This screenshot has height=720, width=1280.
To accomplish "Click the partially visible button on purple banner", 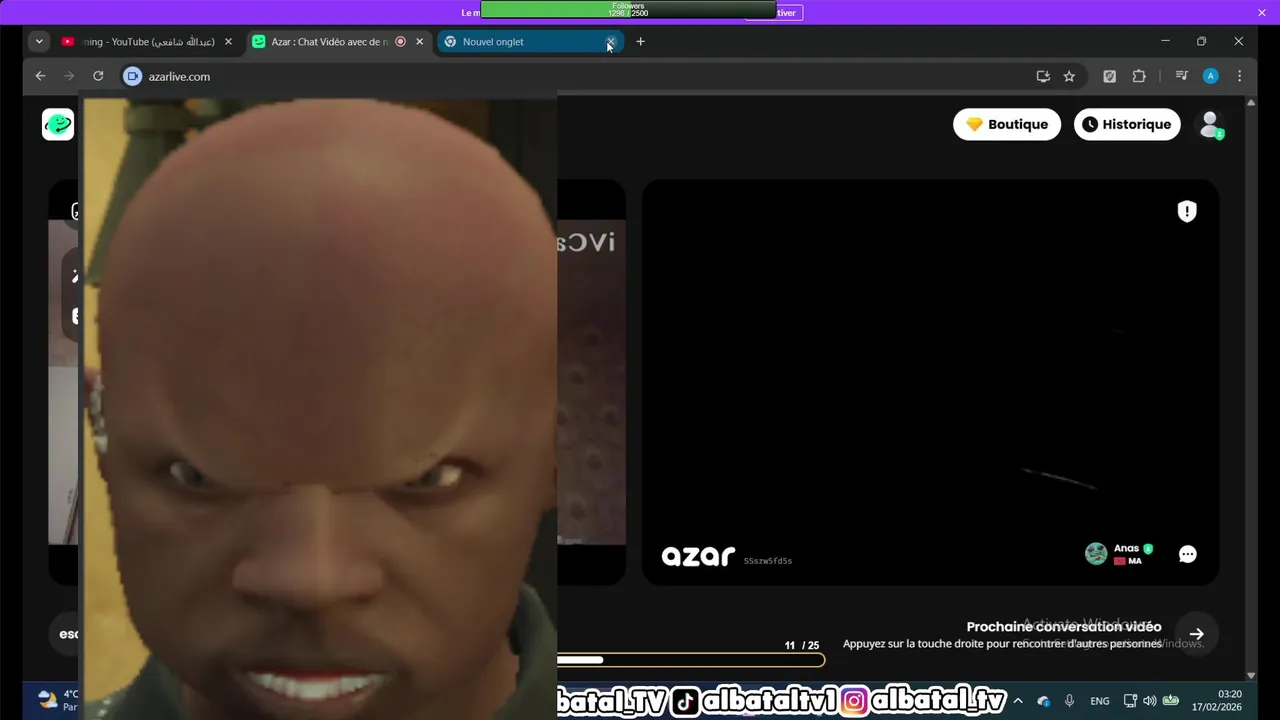I will (x=774, y=12).
